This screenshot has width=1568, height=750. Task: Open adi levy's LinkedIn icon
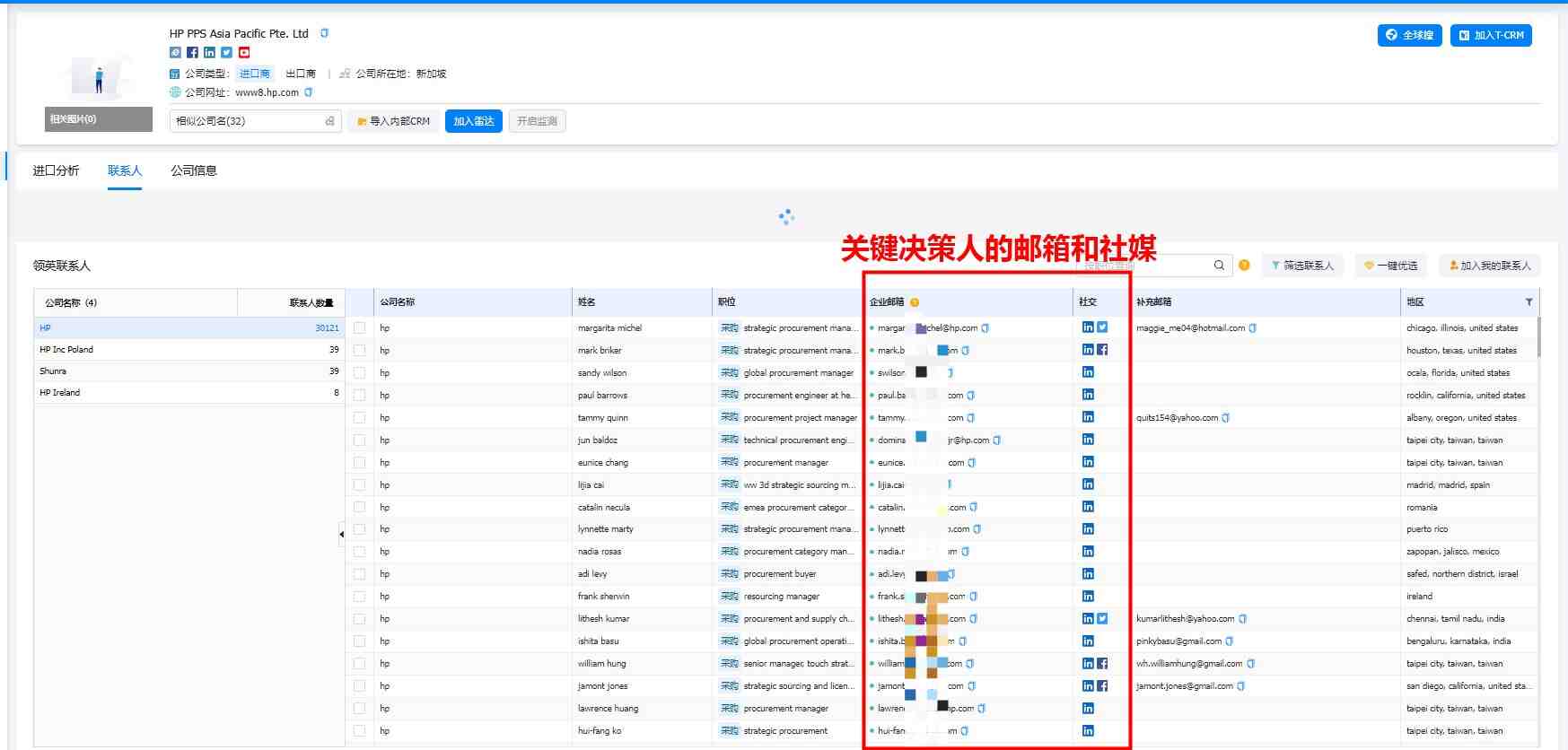[1088, 574]
